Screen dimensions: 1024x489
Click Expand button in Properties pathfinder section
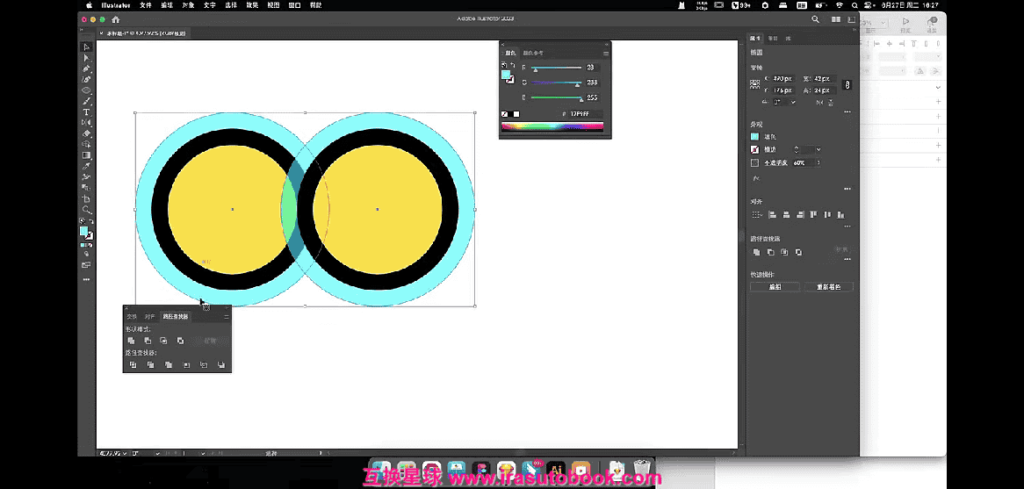[x=842, y=250]
